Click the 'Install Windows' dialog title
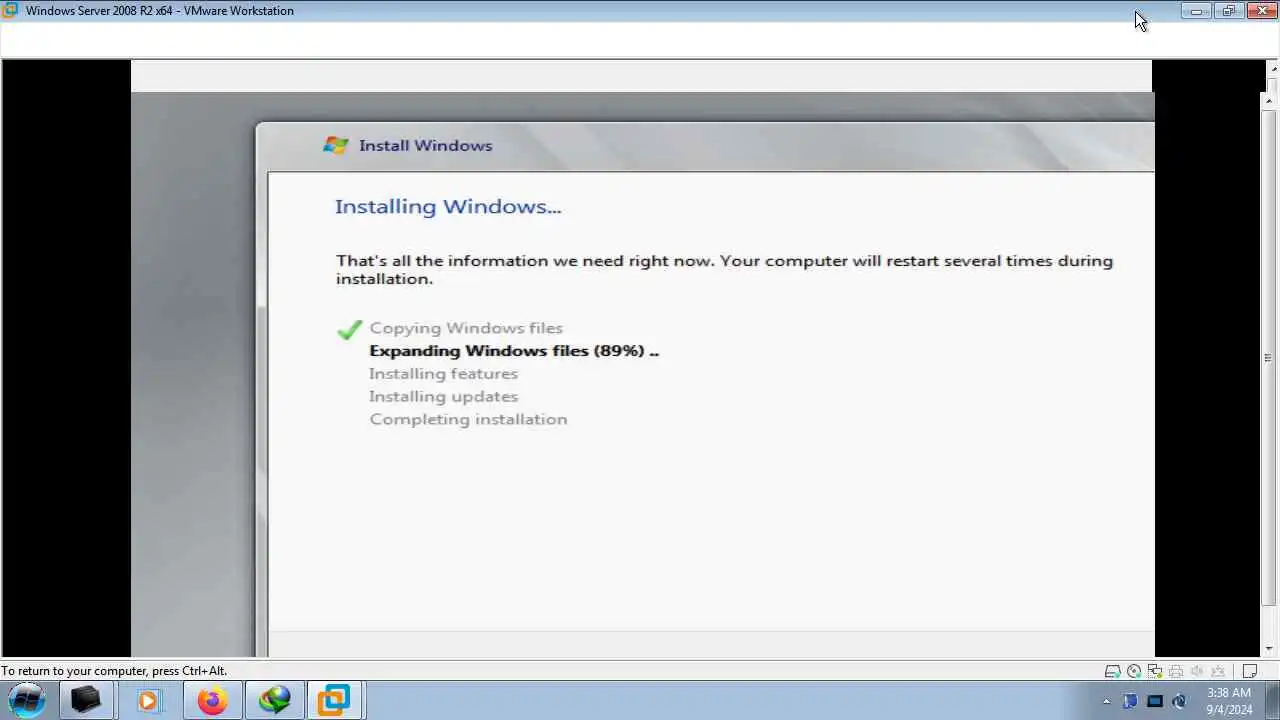Viewport: 1280px width, 720px height. click(x=425, y=146)
